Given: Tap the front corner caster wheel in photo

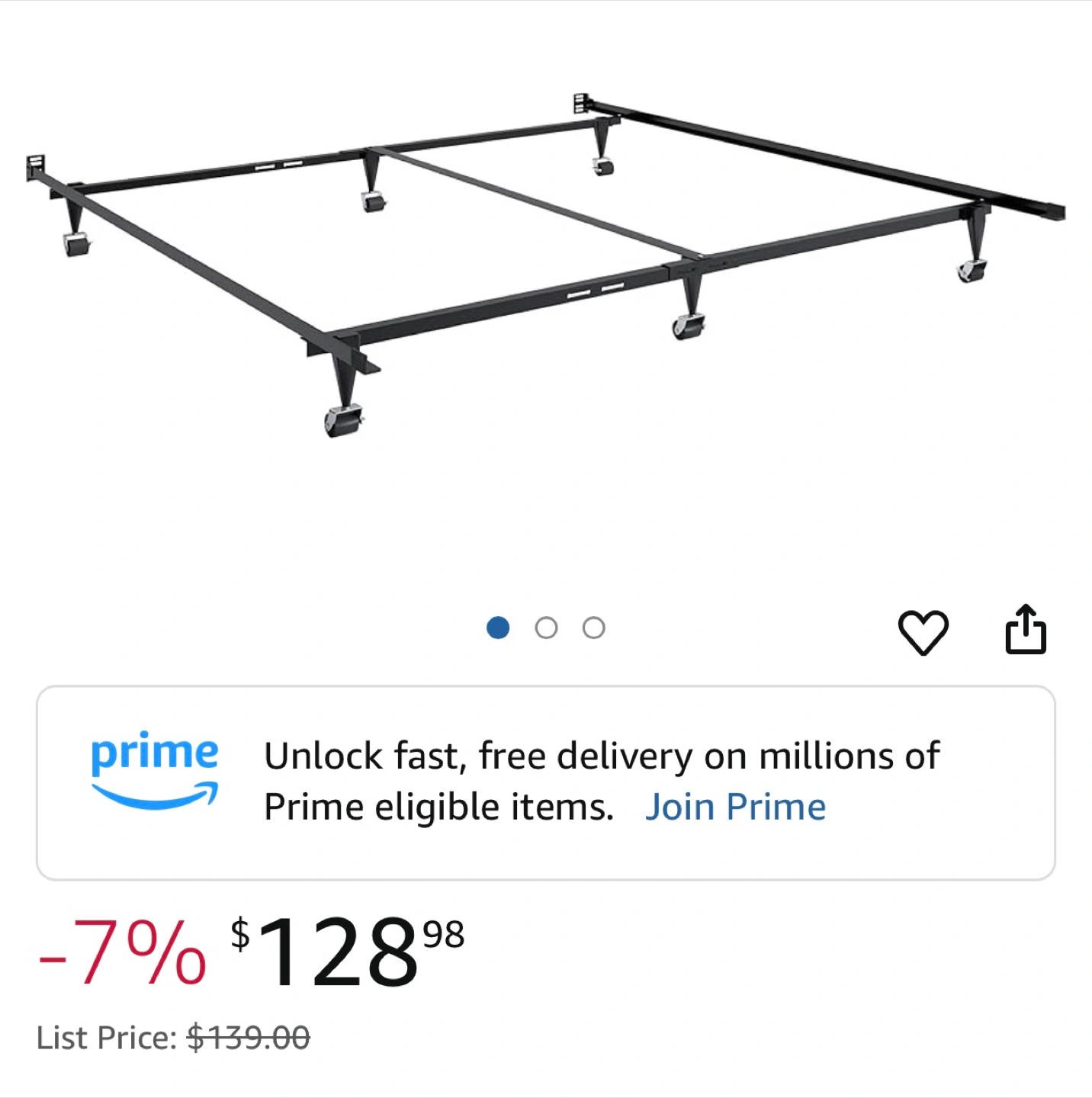Looking at the screenshot, I should (x=343, y=421).
